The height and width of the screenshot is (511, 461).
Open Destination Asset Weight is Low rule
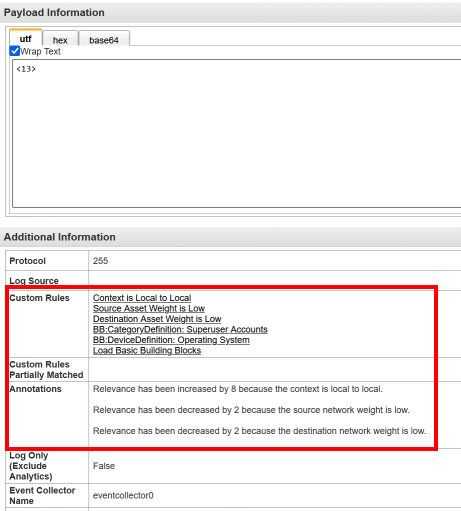tap(157, 319)
